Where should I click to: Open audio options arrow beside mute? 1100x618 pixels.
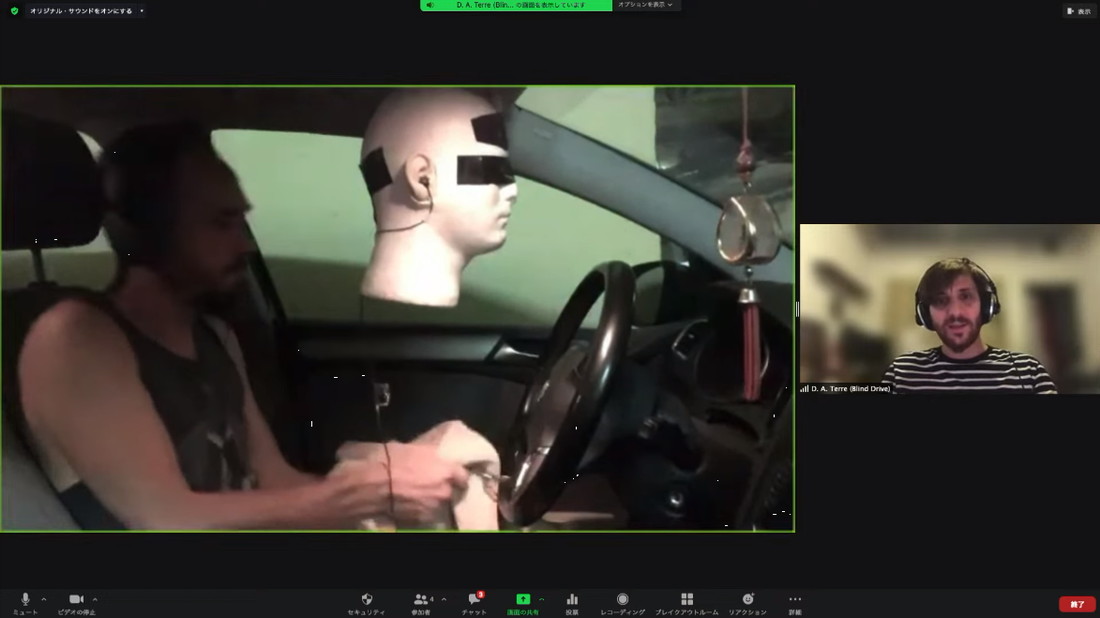coord(44,599)
